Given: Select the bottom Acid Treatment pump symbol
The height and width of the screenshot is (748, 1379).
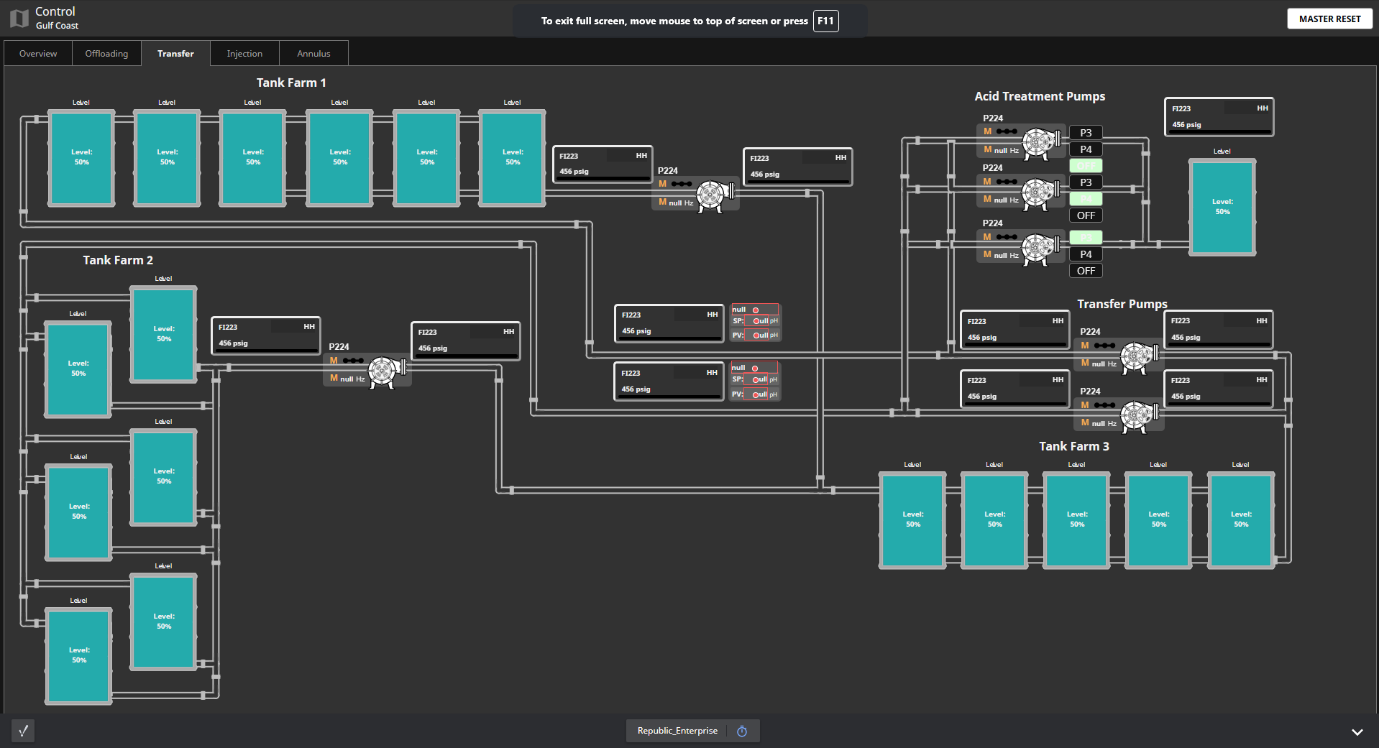Looking at the screenshot, I should (1040, 248).
